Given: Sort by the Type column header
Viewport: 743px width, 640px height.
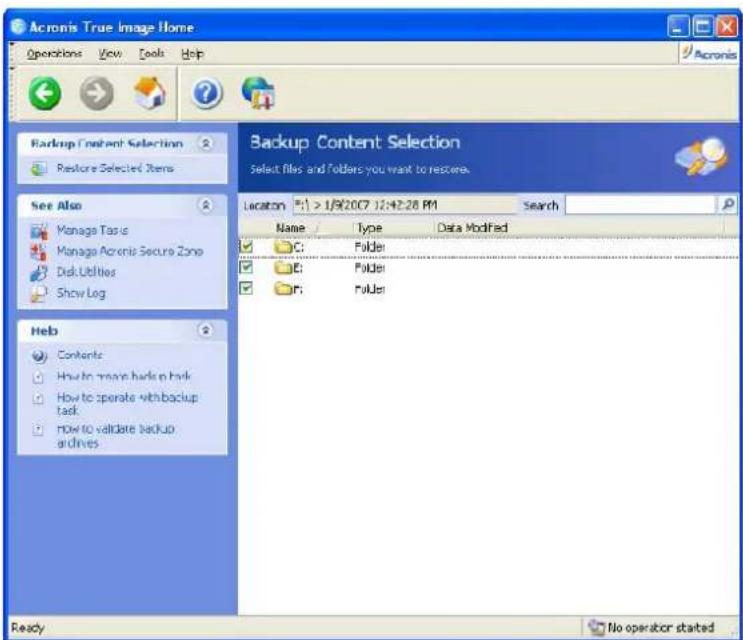Looking at the screenshot, I should pyautogui.click(x=370, y=228).
